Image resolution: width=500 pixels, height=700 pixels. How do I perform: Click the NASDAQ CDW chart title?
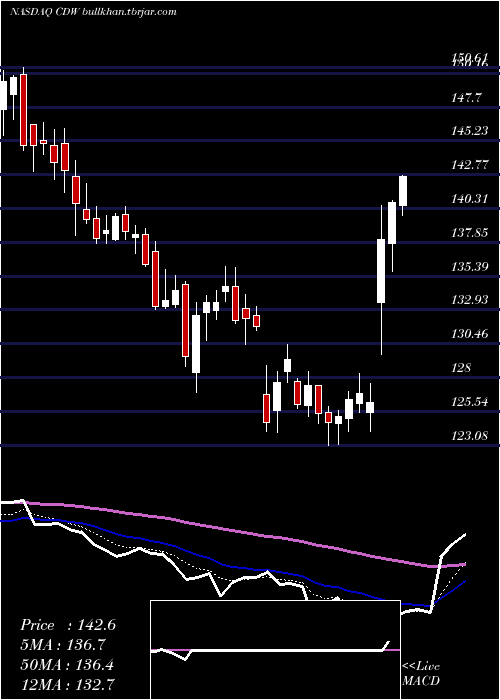93,12
